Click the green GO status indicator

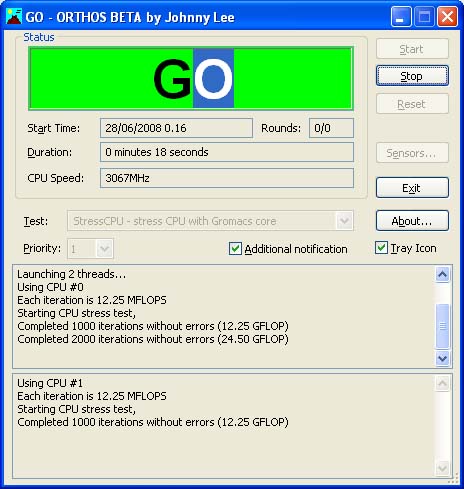191,79
